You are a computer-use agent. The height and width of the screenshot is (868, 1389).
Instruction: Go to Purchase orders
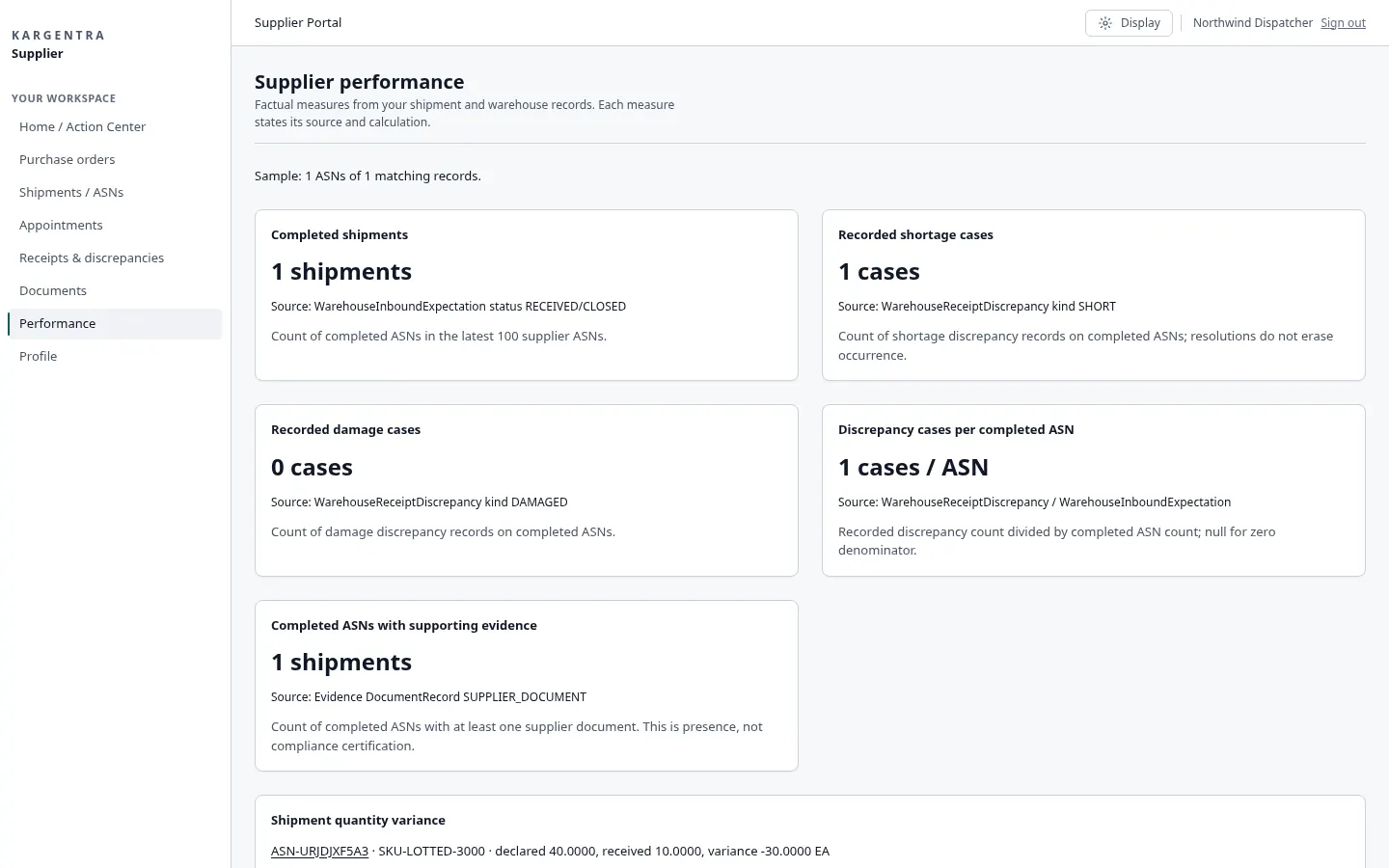click(x=115, y=159)
